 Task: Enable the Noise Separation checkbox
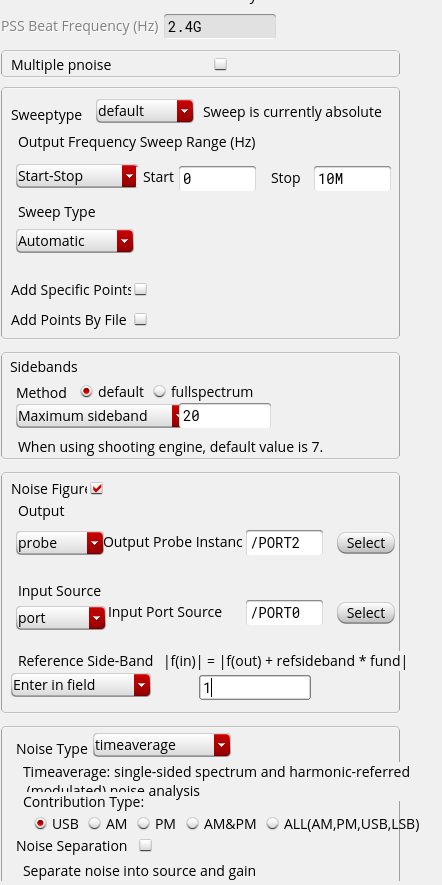pyautogui.click(x=146, y=845)
